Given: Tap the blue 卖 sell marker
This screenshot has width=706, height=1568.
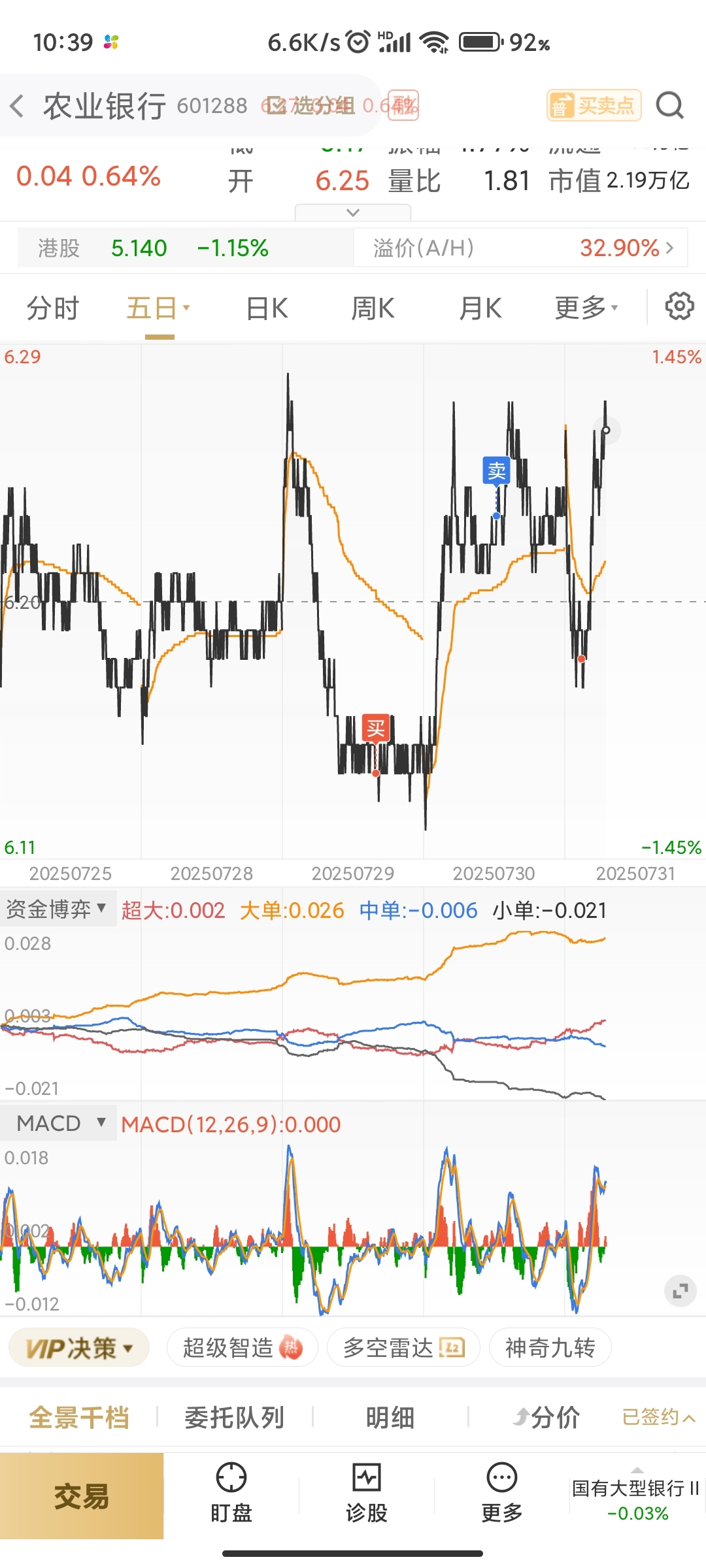Looking at the screenshot, I should click(x=496, y=470).
